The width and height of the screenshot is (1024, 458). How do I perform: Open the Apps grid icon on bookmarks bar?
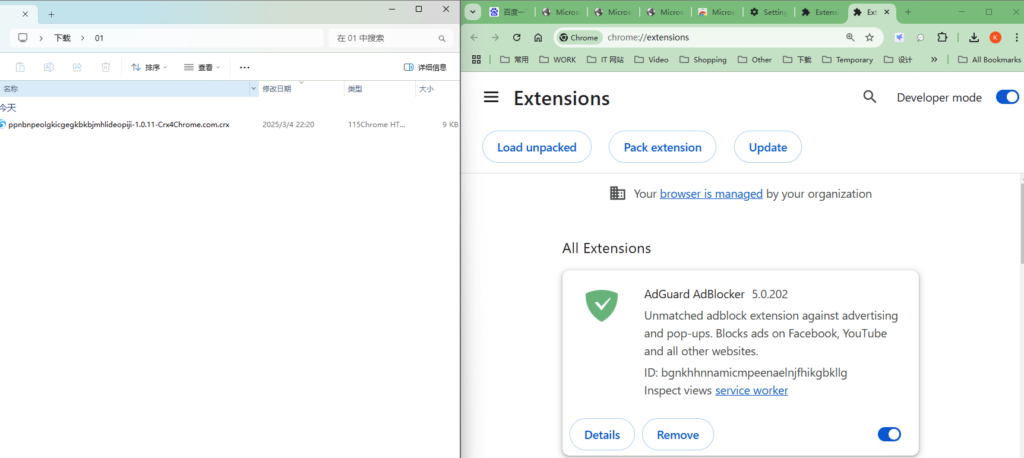476,59
